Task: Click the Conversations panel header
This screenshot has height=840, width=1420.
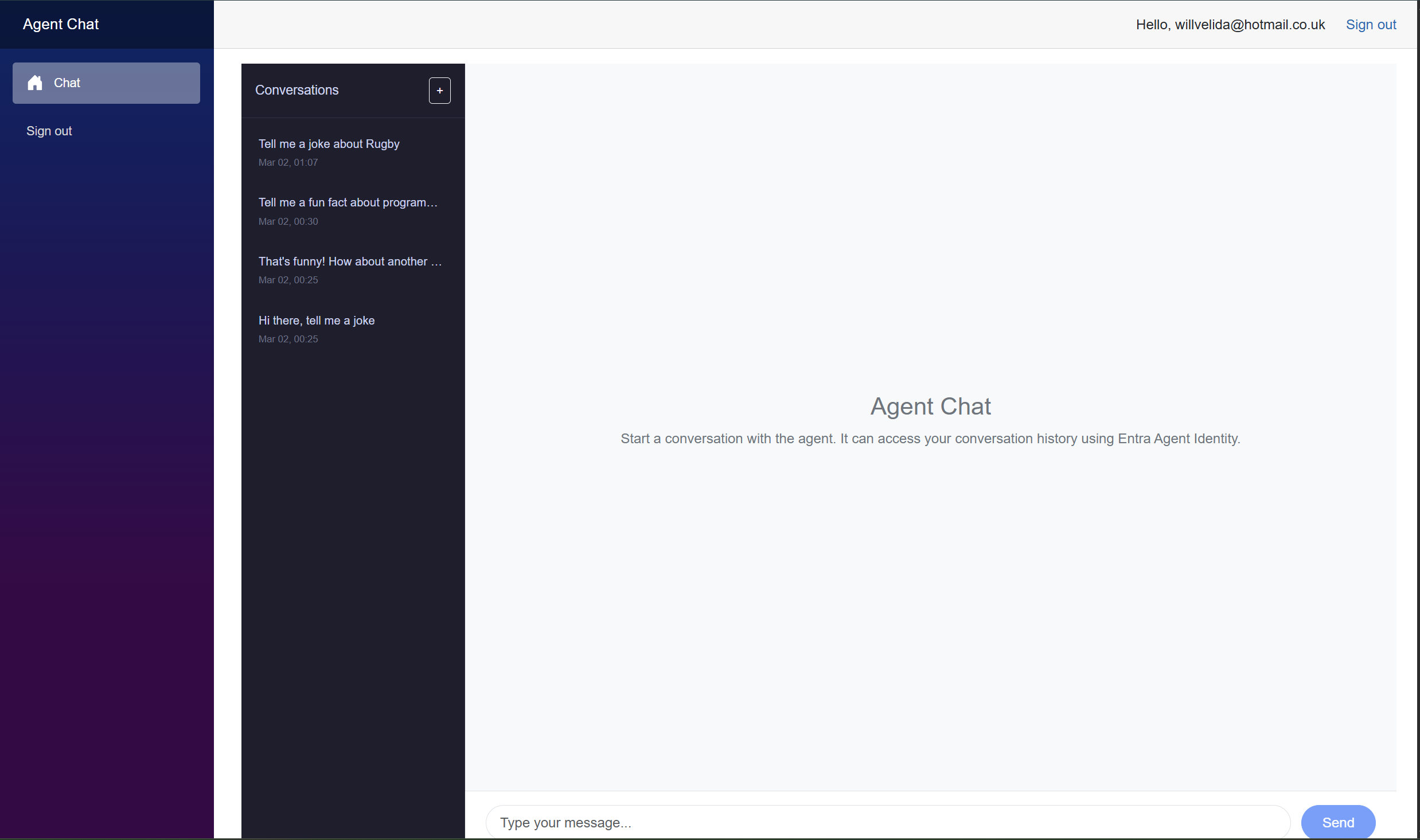Action: tap(297, 90)
